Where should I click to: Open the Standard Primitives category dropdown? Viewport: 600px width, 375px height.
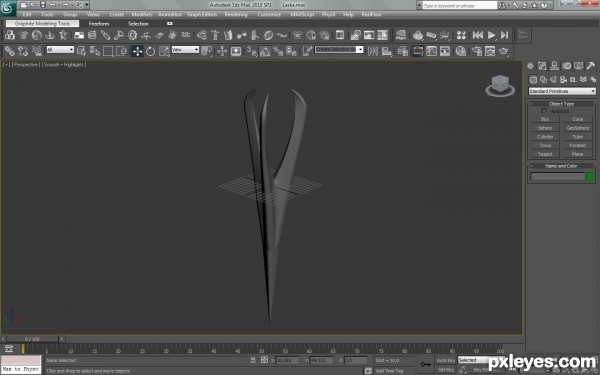562,91
